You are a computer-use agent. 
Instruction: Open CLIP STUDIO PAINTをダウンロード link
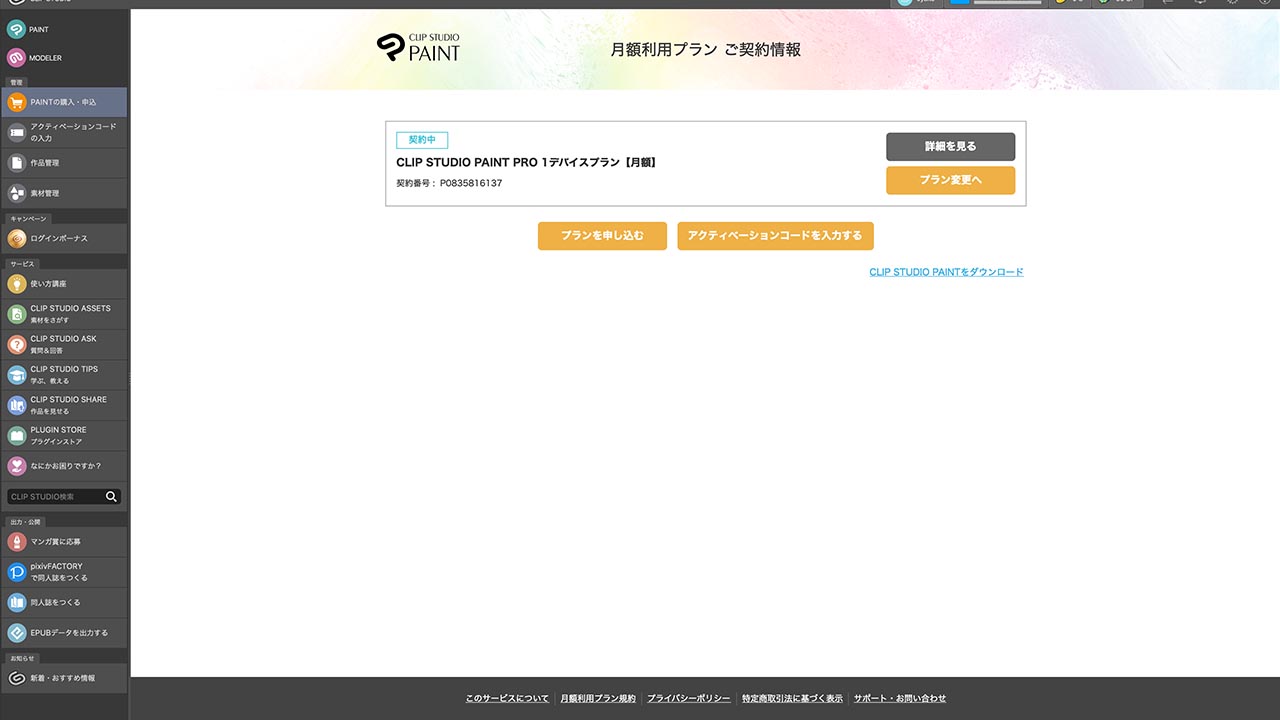click(x=946, y=272)
